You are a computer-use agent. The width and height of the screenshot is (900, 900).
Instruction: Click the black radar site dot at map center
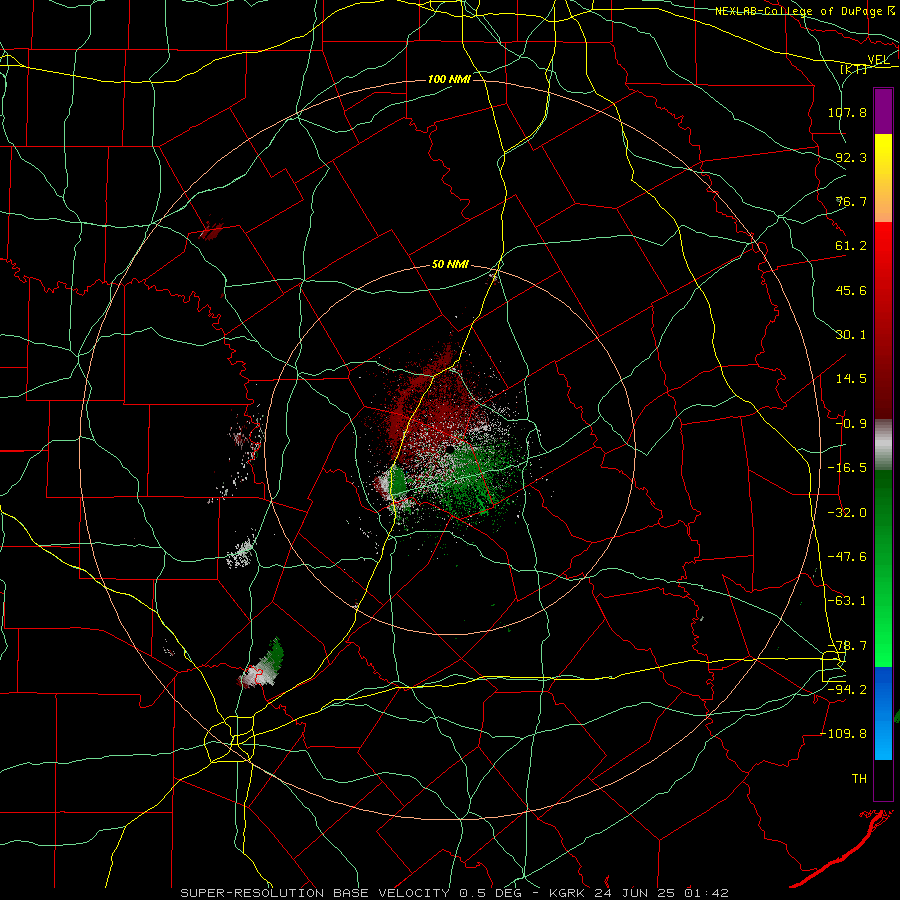pyautogui.click(x=449, y=448)
